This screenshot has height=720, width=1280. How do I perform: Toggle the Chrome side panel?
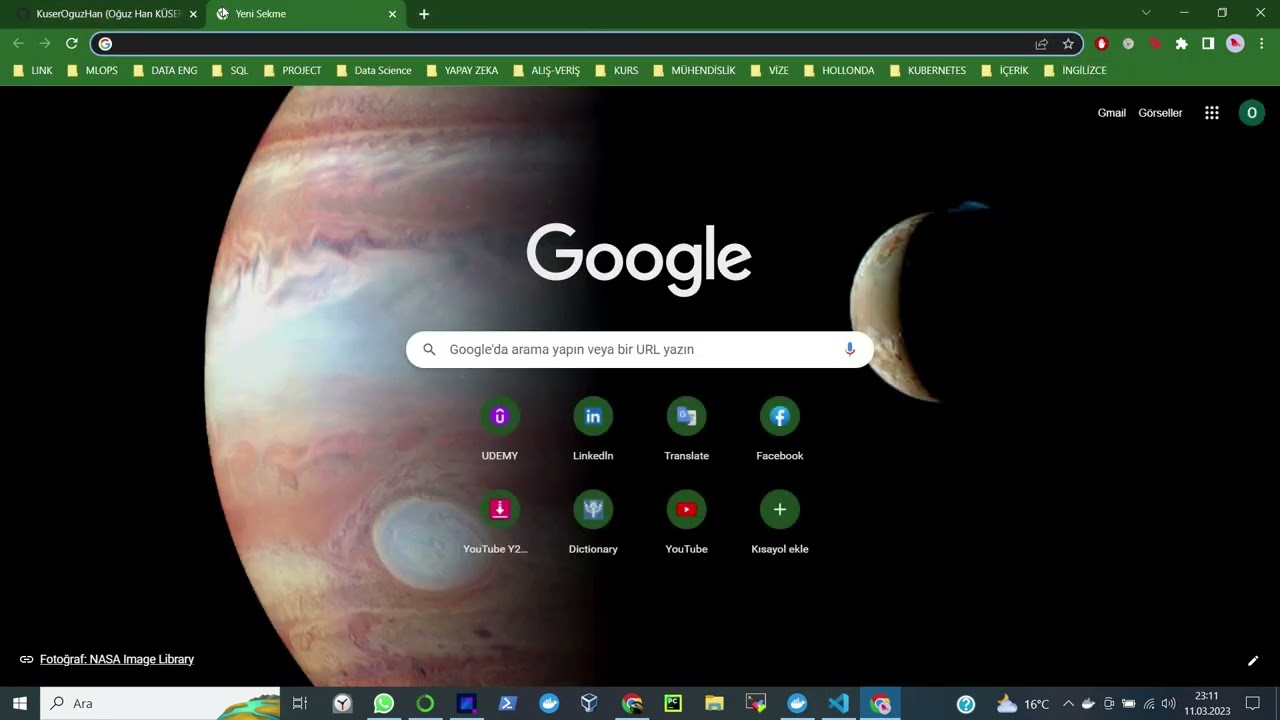point(1208,43)
